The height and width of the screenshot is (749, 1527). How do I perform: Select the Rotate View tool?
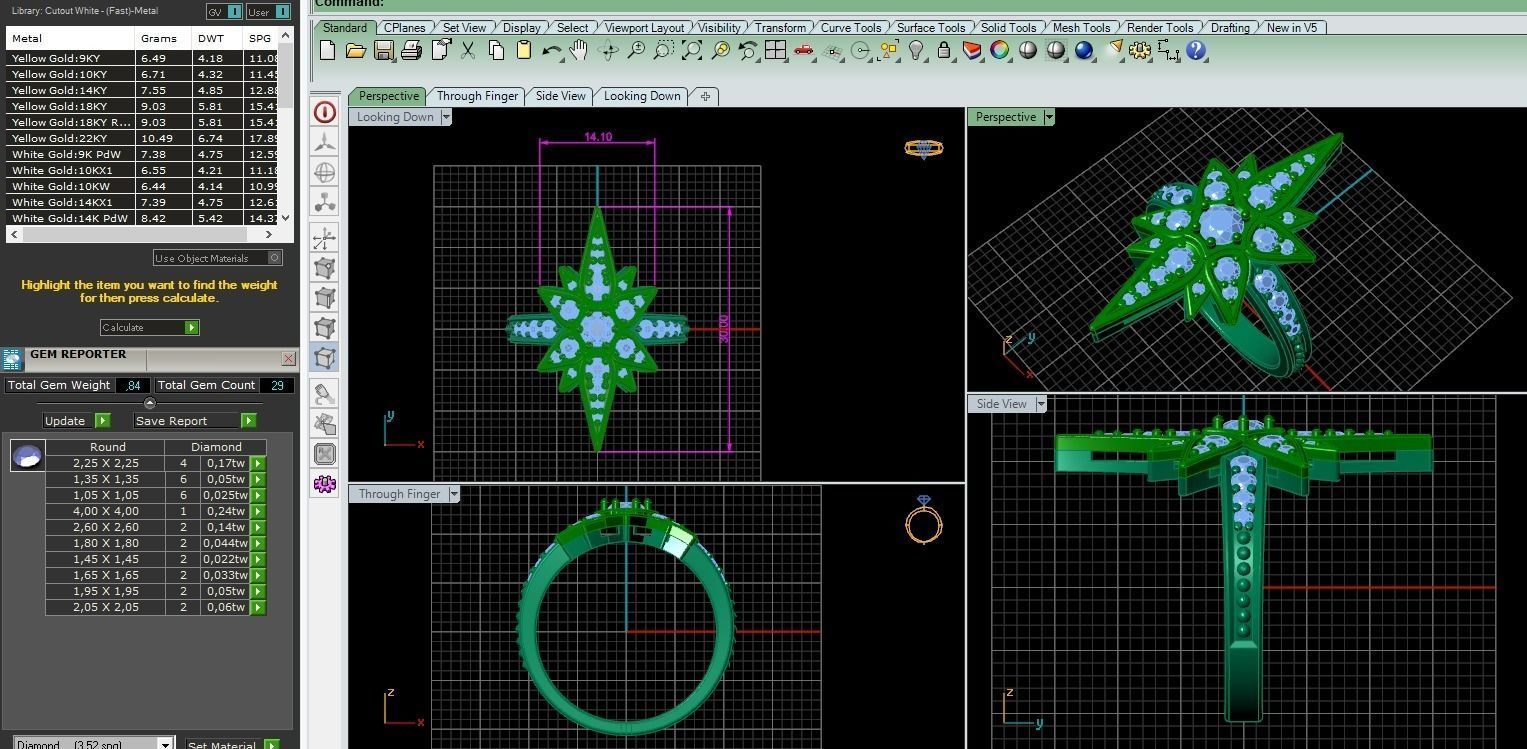(x=607, y=50)
